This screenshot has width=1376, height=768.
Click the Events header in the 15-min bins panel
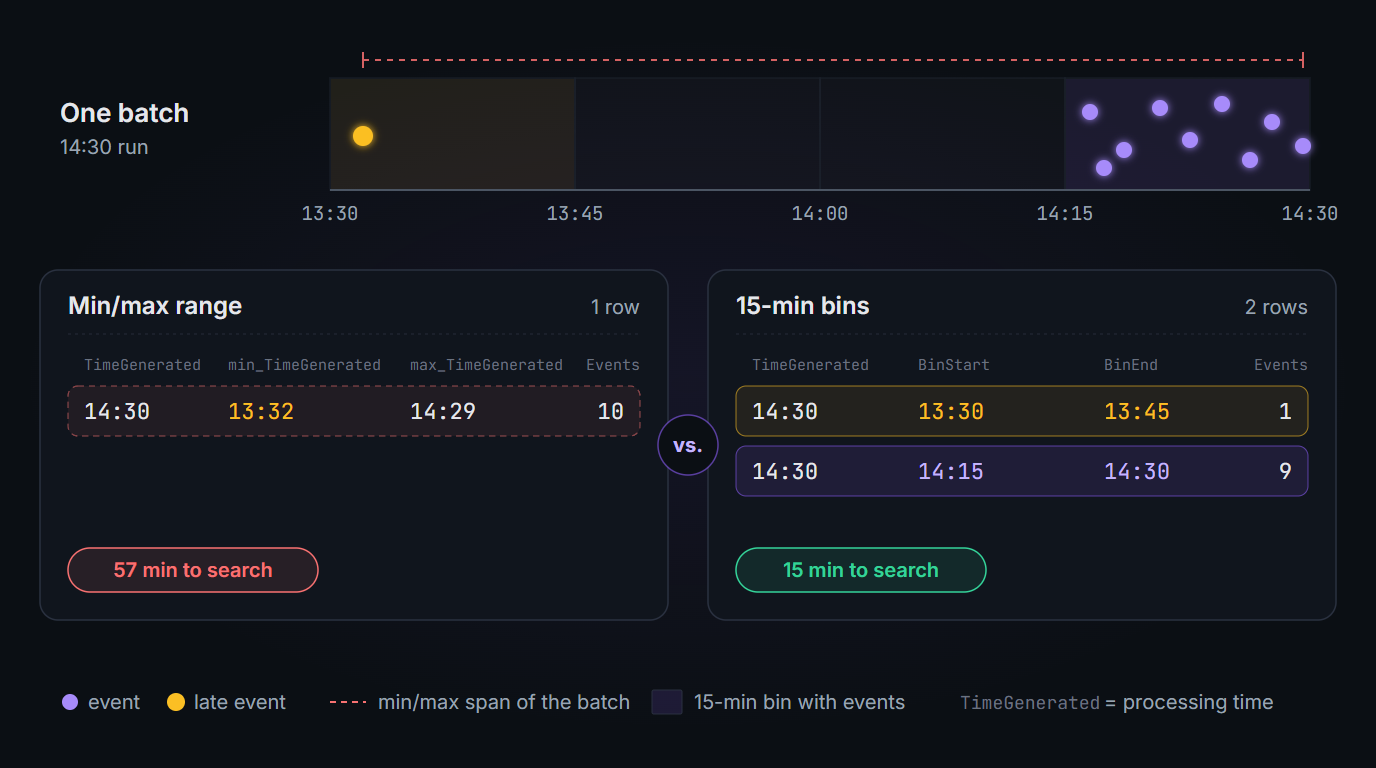(x=1281, y=365)
